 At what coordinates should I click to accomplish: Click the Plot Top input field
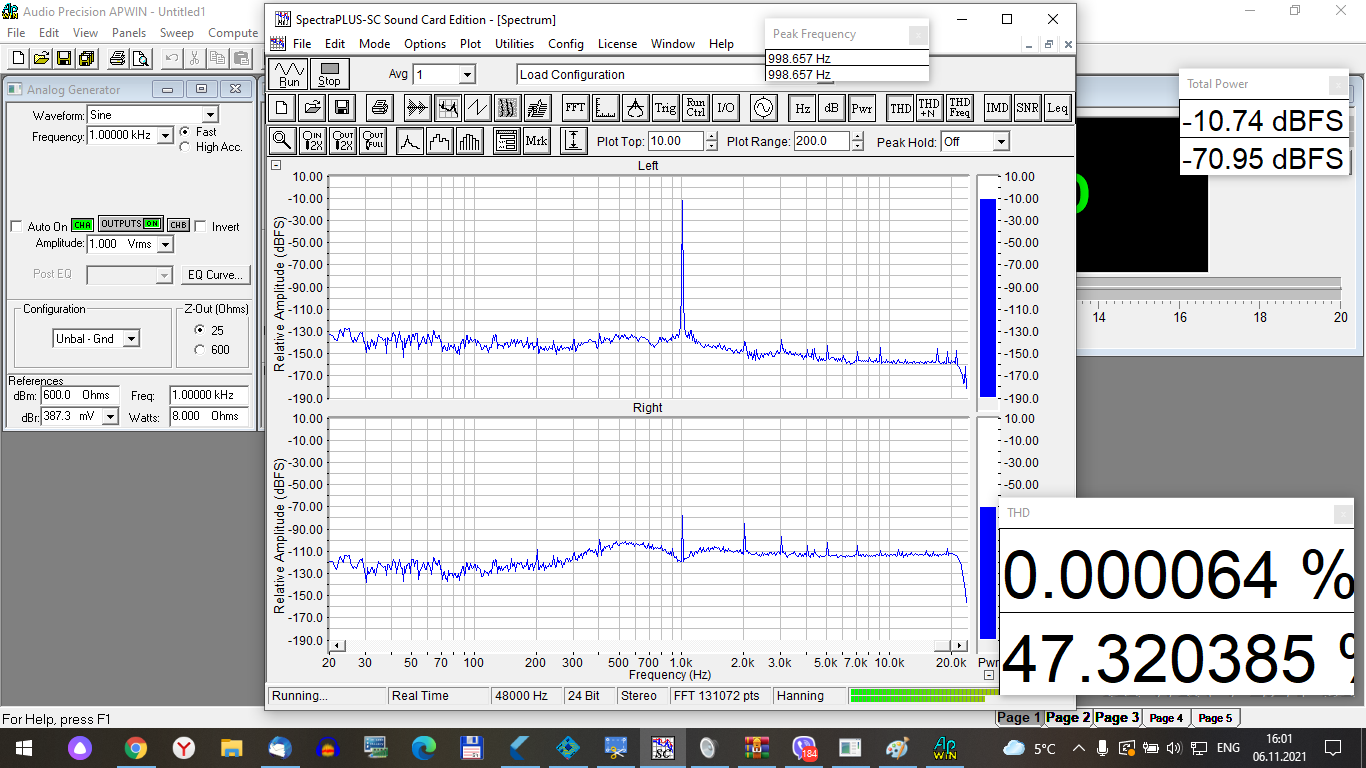[x=676, y=142]
